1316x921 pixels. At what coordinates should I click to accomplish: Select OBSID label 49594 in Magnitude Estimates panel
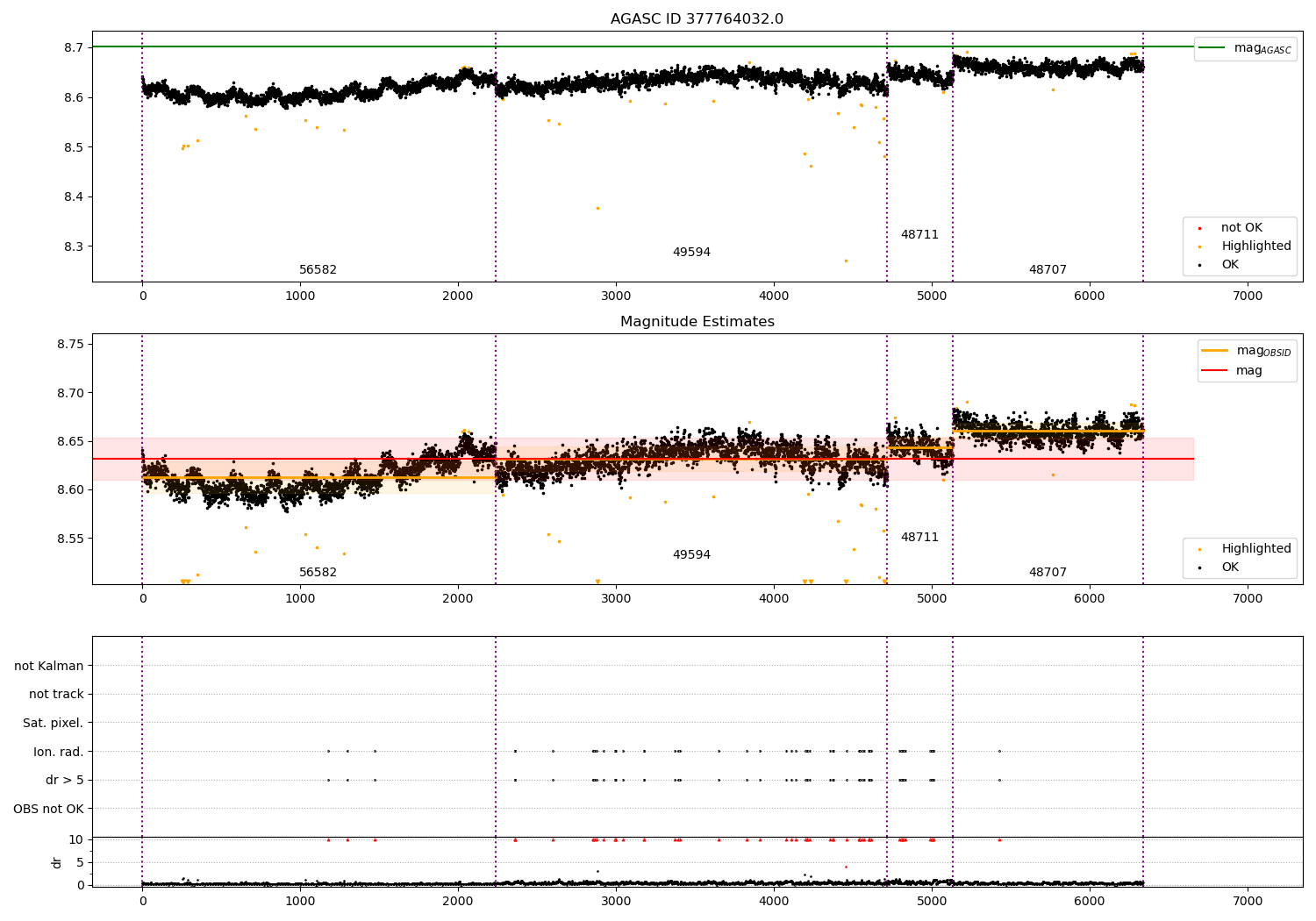691,555
